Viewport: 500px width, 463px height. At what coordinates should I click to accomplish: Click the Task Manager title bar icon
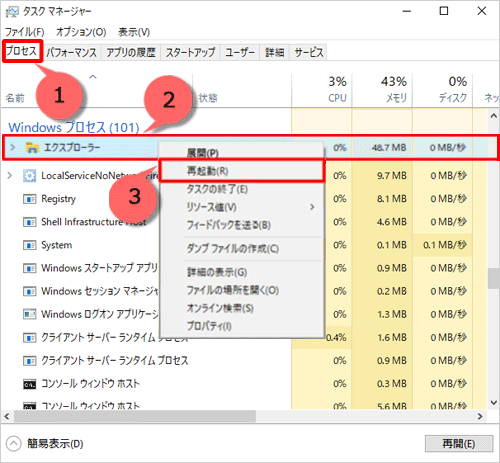pyautogui.click(x=12, y=12)
